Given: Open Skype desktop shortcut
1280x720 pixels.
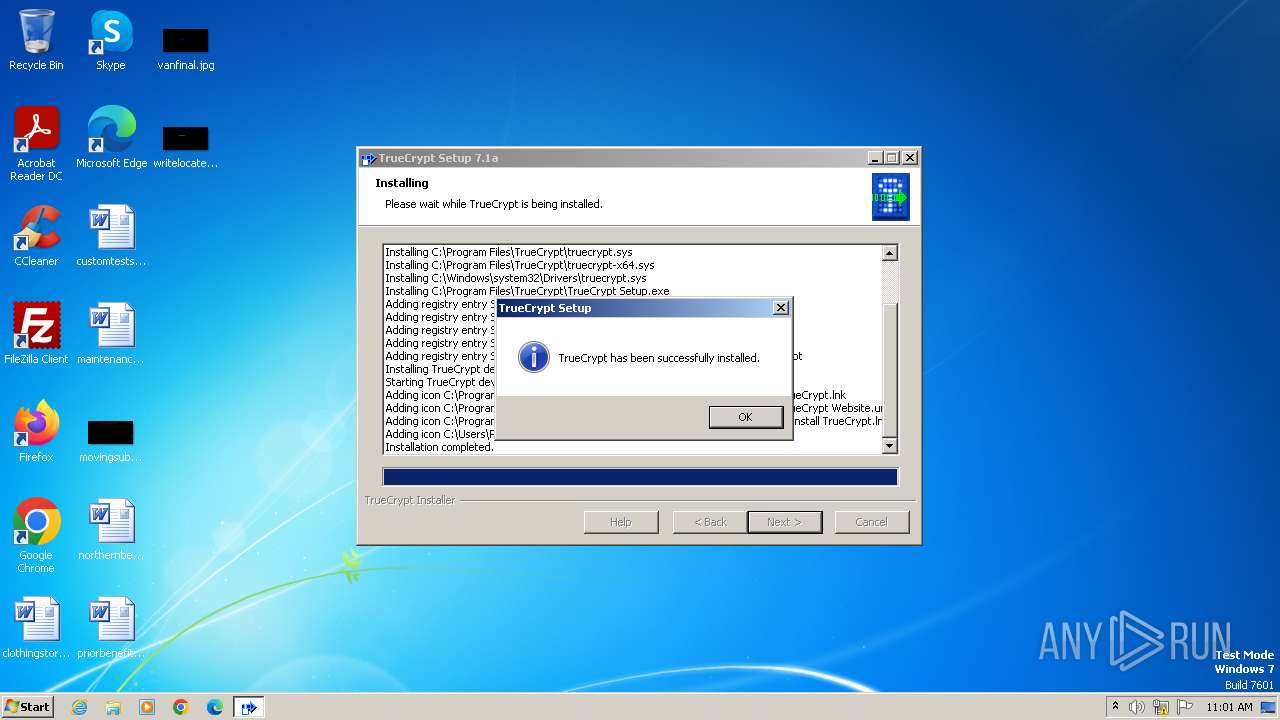Looking at the screenshot, I should [110, 40].
